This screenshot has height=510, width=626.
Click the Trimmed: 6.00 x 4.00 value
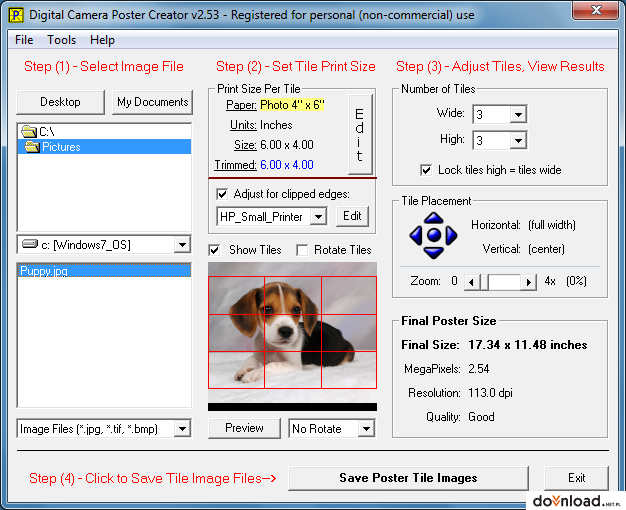pos(287,165)
